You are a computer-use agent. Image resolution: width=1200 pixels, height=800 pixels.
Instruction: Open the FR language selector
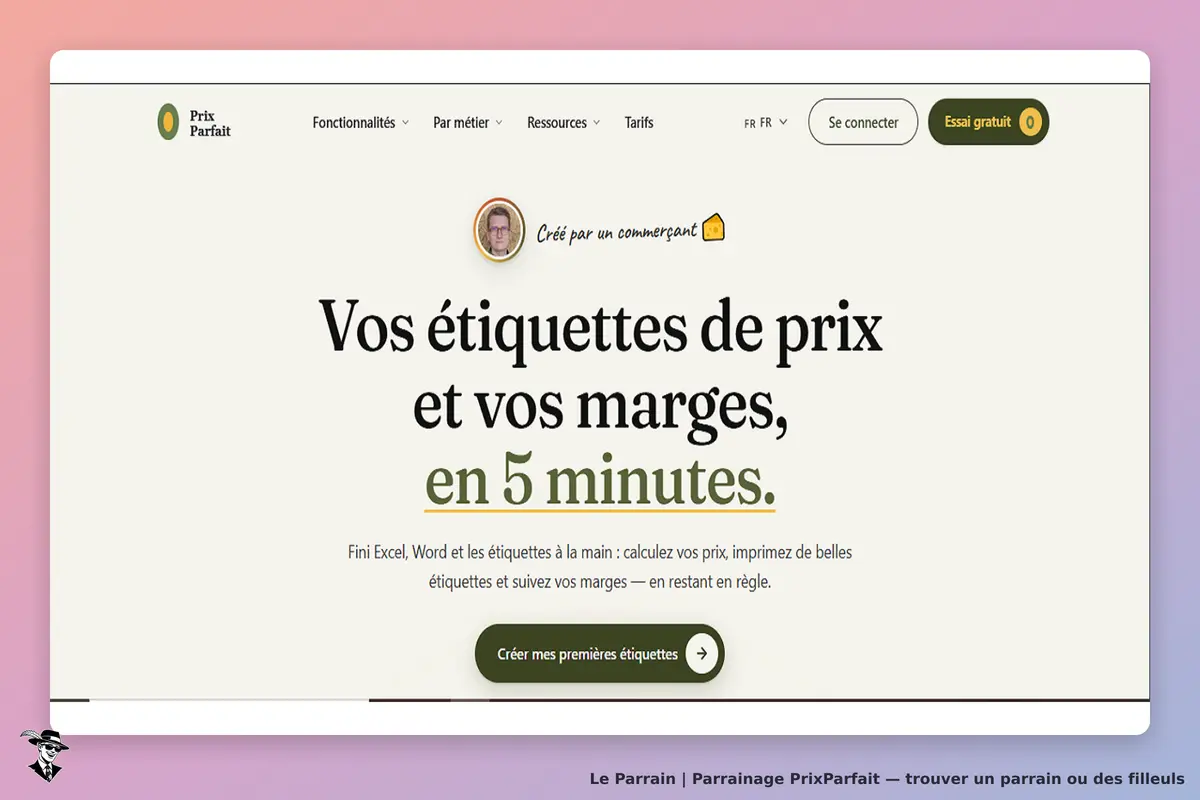click(x=766, y=122)
